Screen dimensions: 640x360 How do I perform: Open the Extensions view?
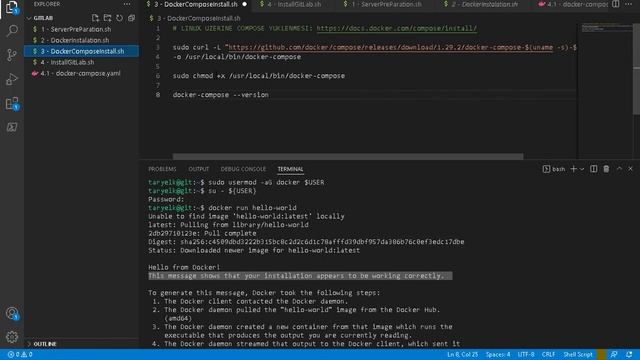(12, 104)
